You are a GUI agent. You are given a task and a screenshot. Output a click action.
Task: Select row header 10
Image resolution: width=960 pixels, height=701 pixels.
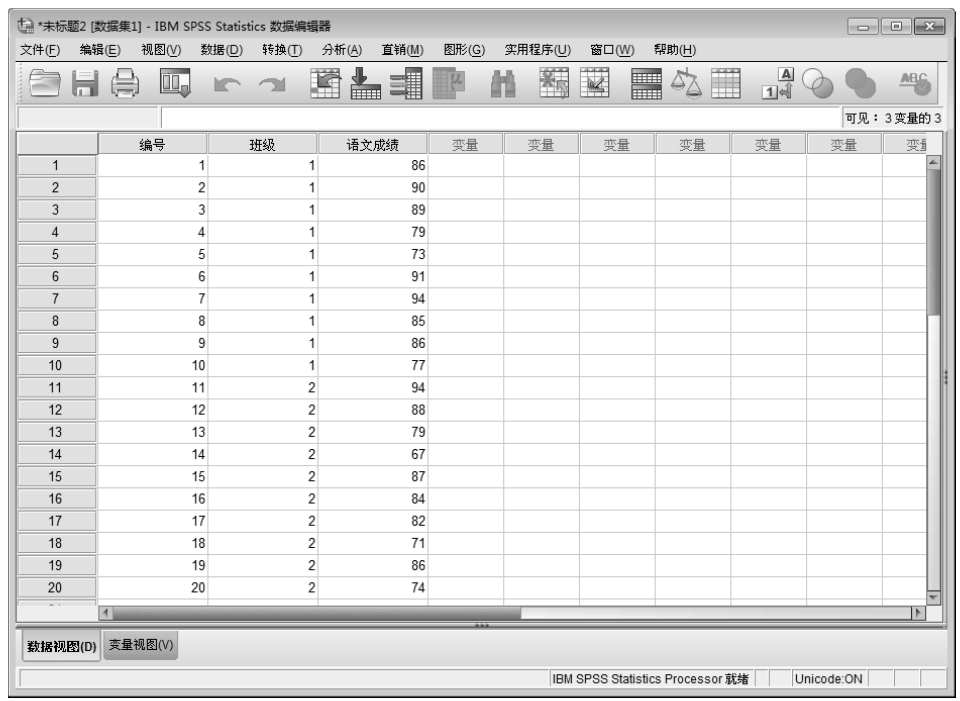(x=56, y=365)
